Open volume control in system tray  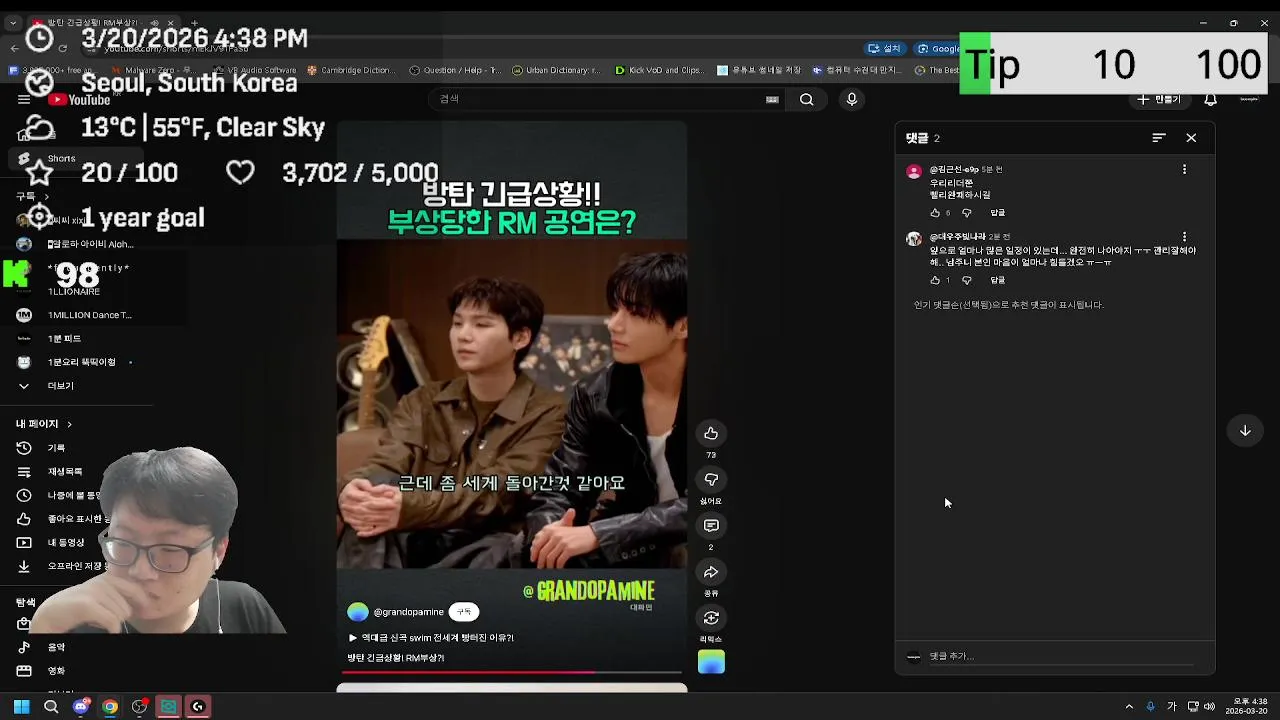[x=1210, y=707]
